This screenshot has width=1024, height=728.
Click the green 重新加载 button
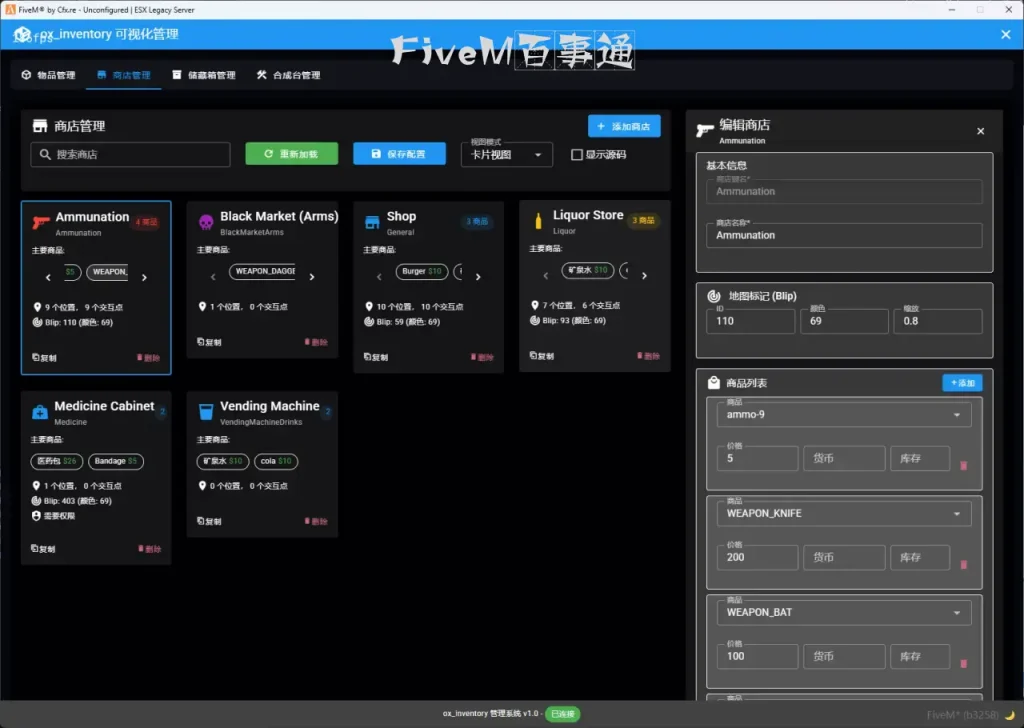[x=292, y=154]
